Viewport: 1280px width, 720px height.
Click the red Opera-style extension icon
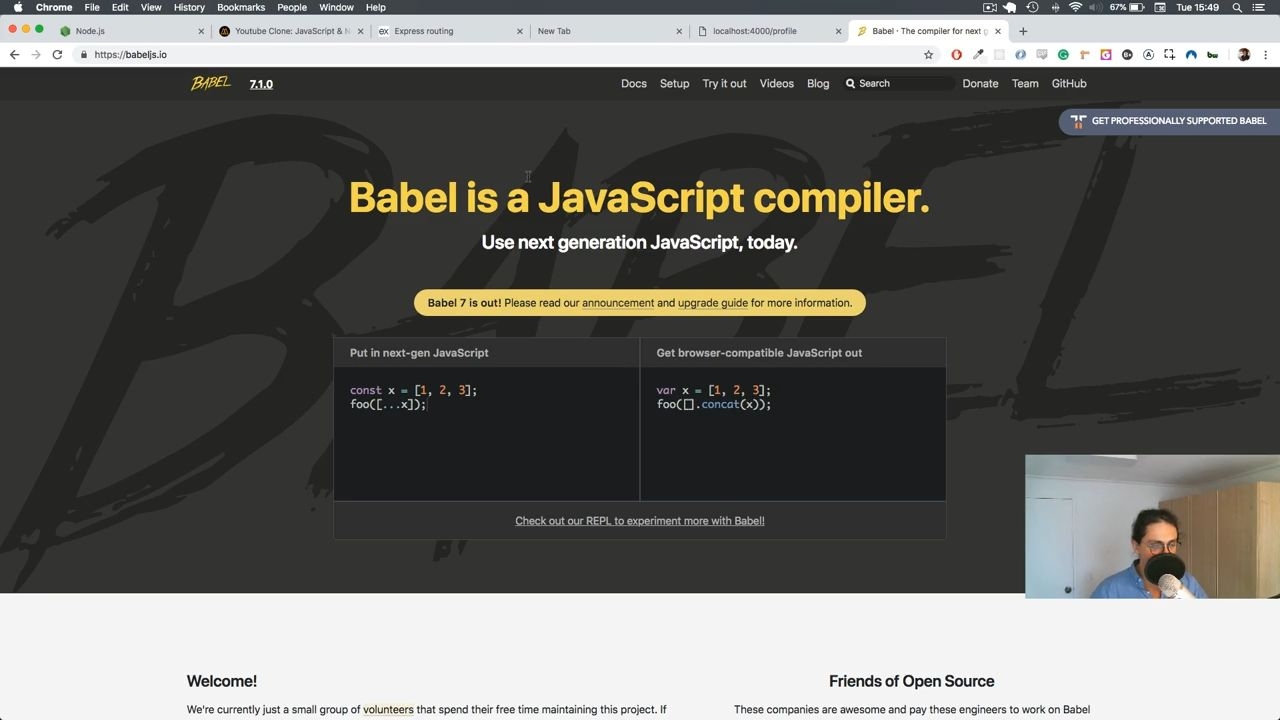click(956, 55)
